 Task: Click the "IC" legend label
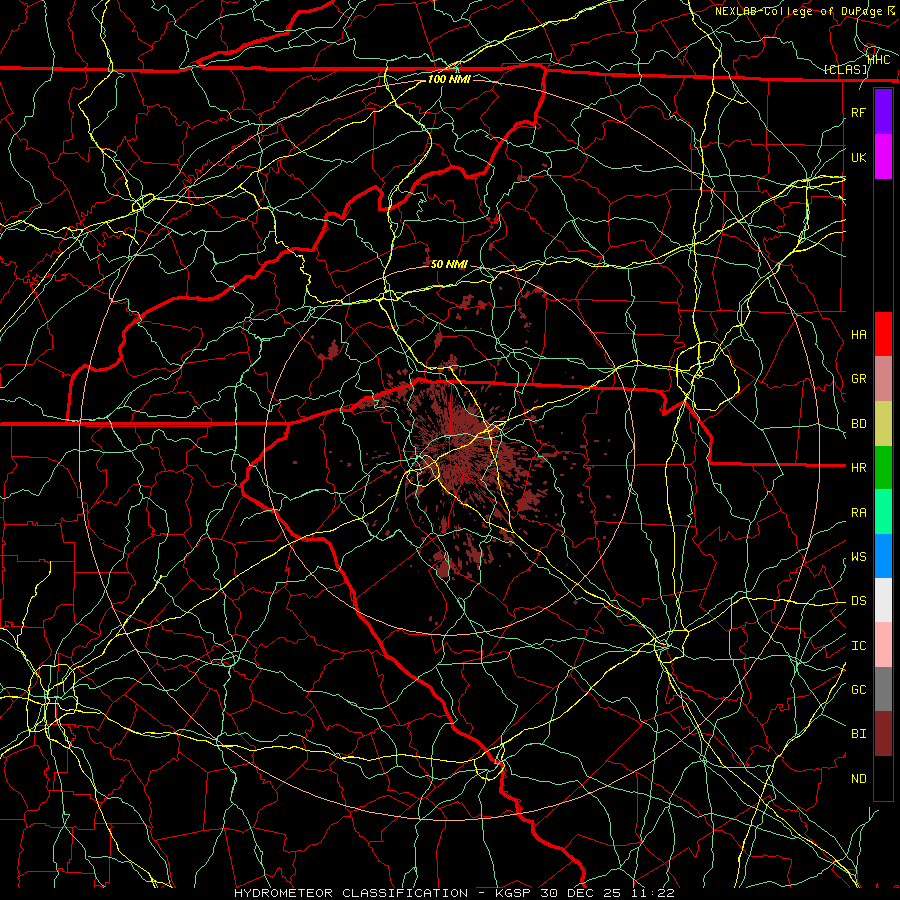(858, 646)
